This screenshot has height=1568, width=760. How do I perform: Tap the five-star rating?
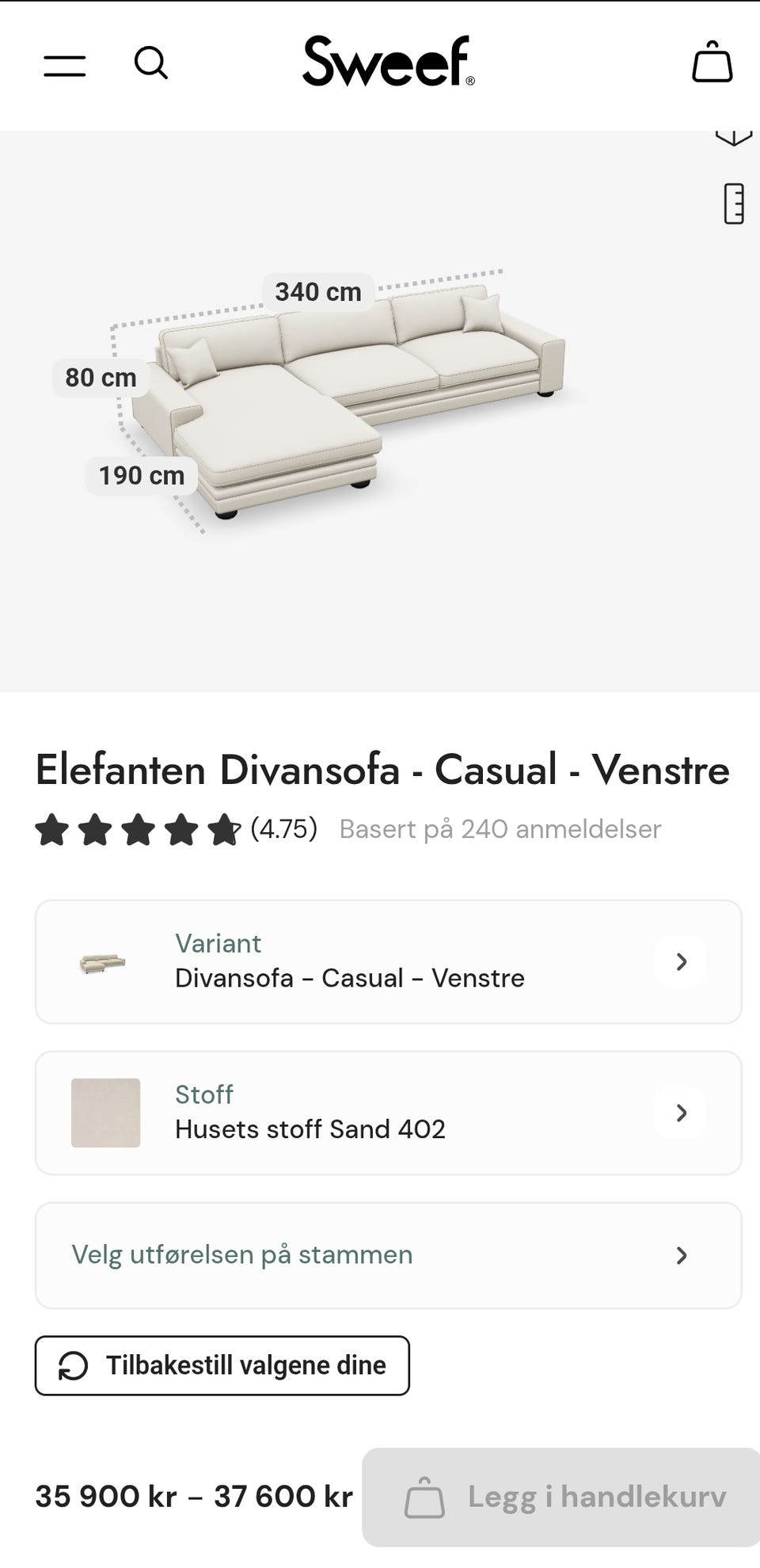click(x=137, y=830)
